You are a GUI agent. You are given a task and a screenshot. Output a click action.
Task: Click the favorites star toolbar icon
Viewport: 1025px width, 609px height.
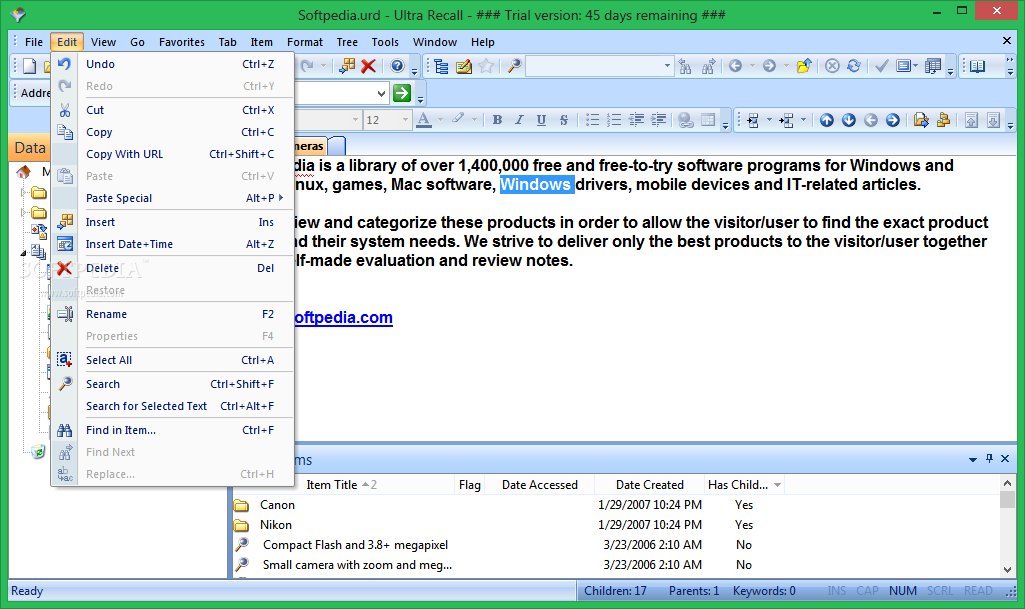(486, 66)
